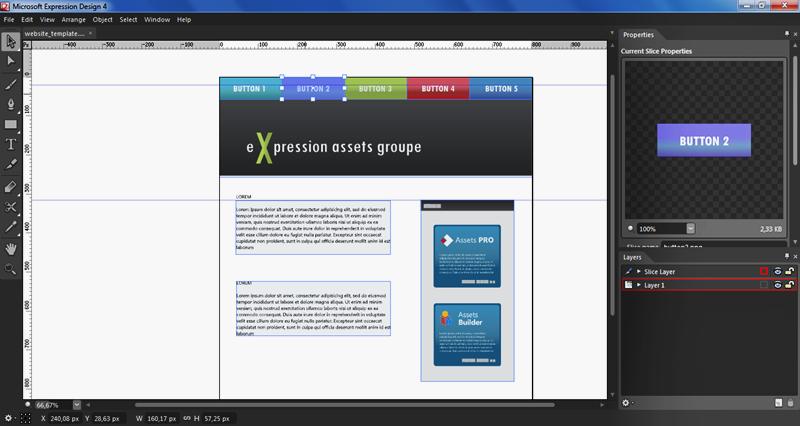Click the ruler units Px corner box
The height and width of the screenshot is (426, 800).
pos(27,45)
